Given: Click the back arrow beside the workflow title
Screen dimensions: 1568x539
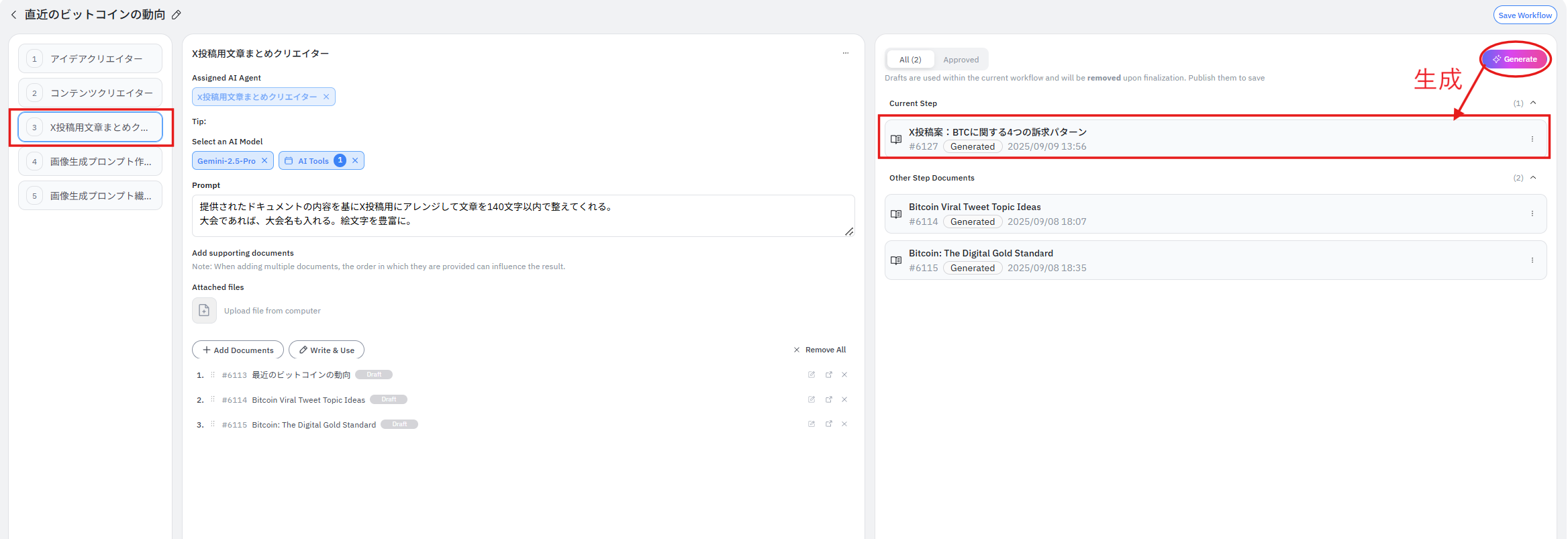Looking at the screenshot, I should 13,15.
